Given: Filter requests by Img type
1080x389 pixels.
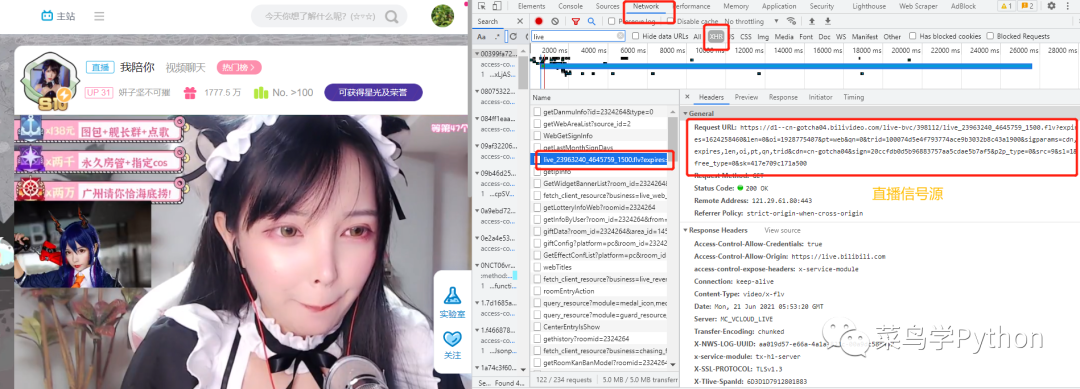Looking at the screenshot, I should [762, 36].
